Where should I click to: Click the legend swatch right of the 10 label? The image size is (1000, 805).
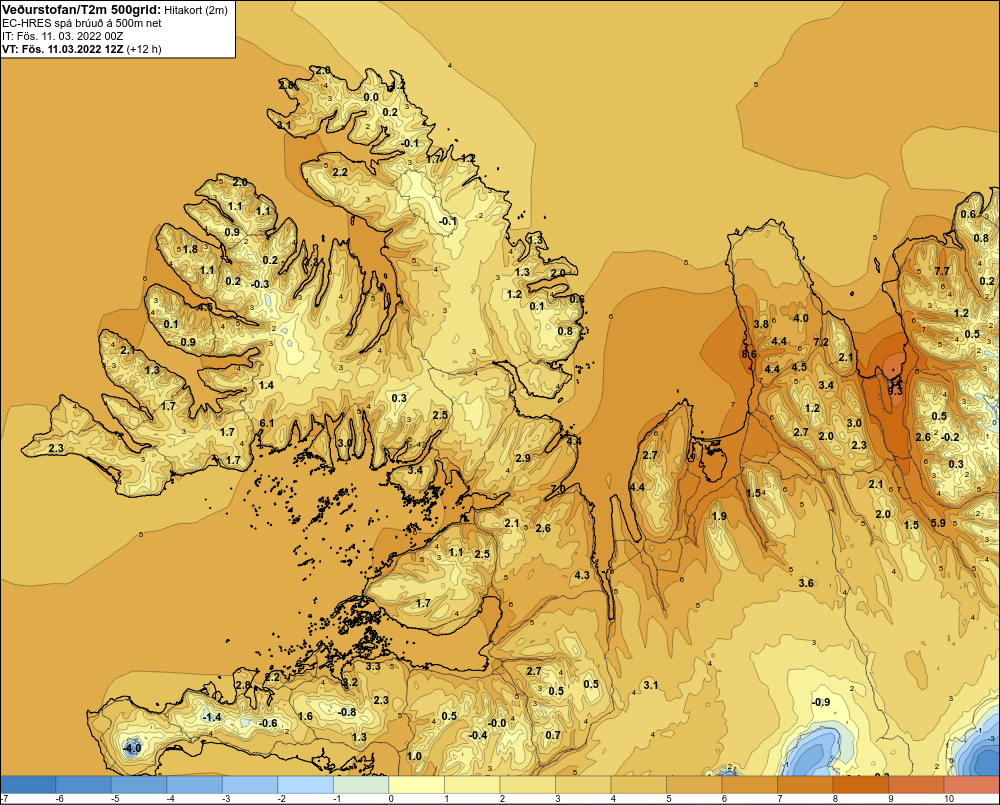point(972,785)
